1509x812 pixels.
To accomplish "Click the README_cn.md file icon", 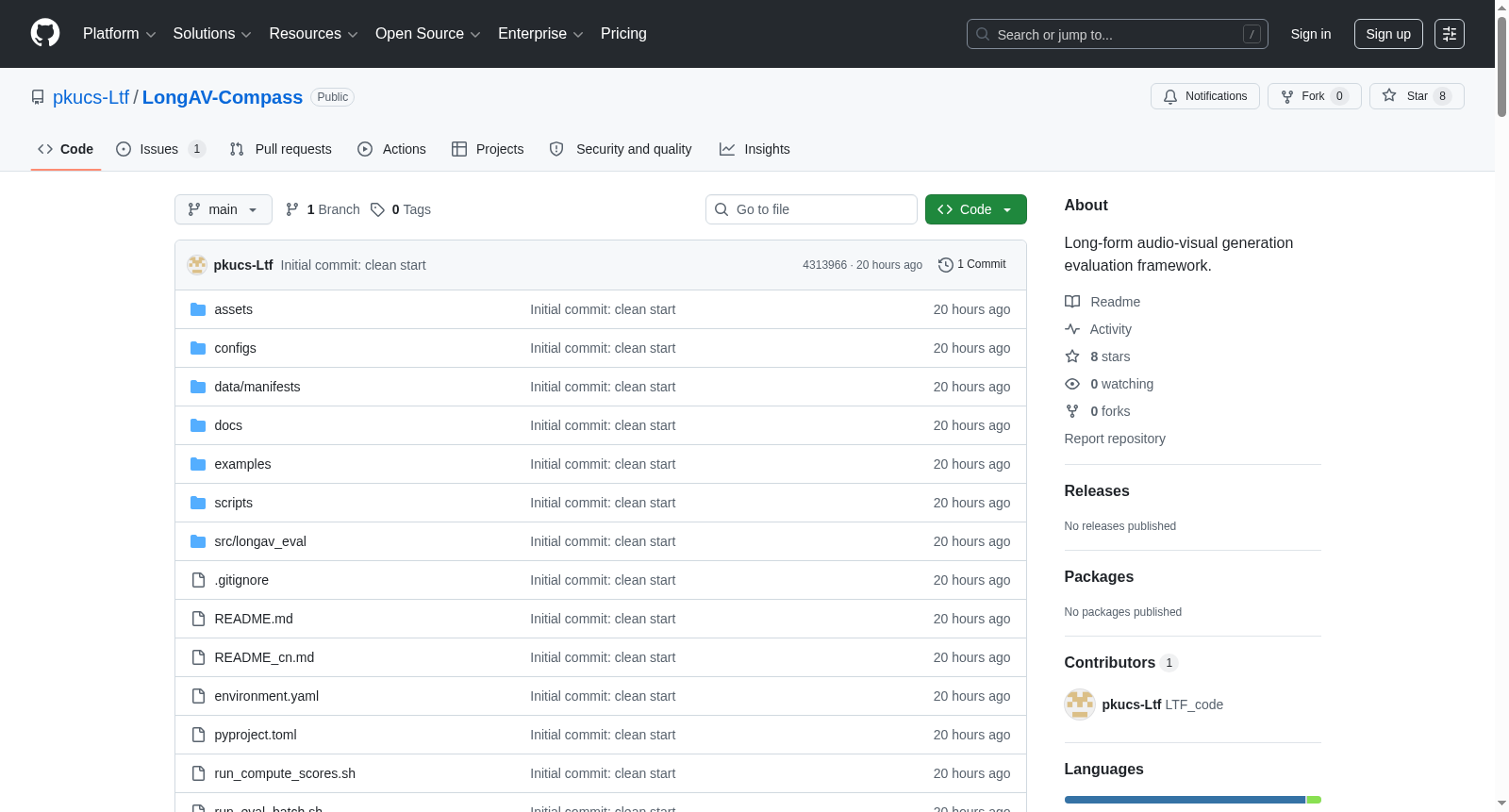I will pos(198,657).
